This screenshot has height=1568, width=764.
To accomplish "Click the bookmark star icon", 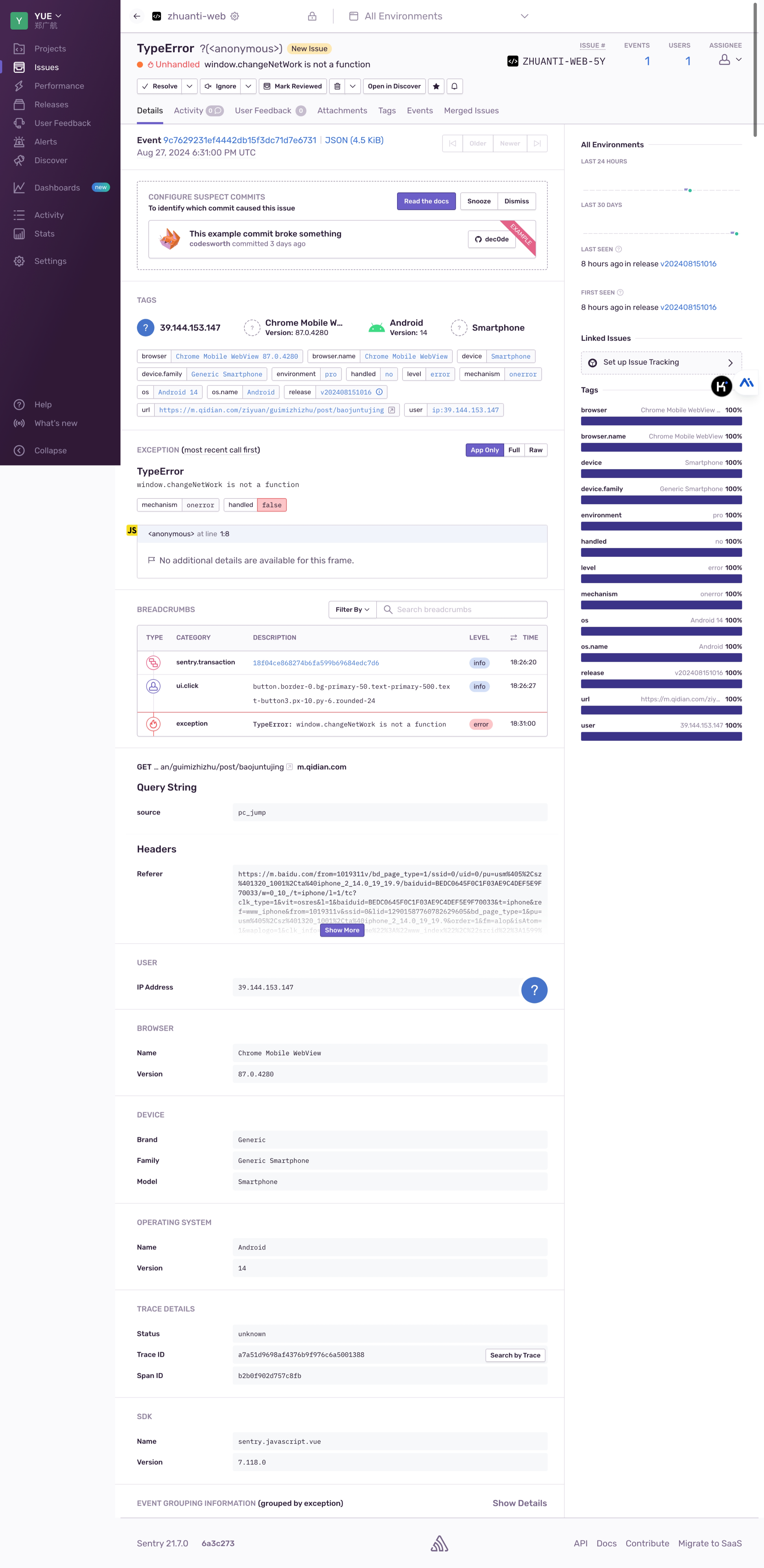I will (x=436, y=86).
